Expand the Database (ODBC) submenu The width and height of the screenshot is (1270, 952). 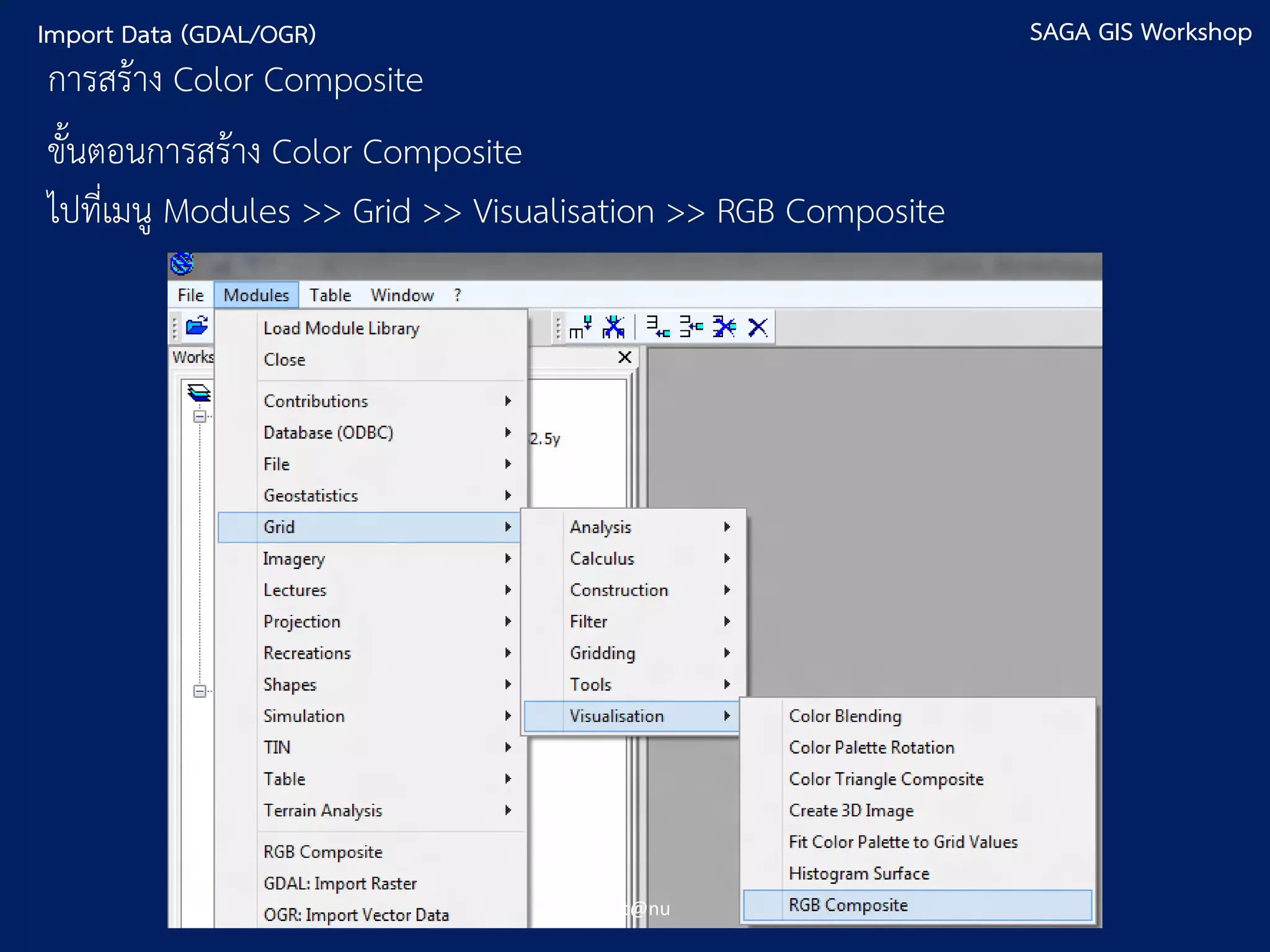pyautogui.click(x=371, y=433)
